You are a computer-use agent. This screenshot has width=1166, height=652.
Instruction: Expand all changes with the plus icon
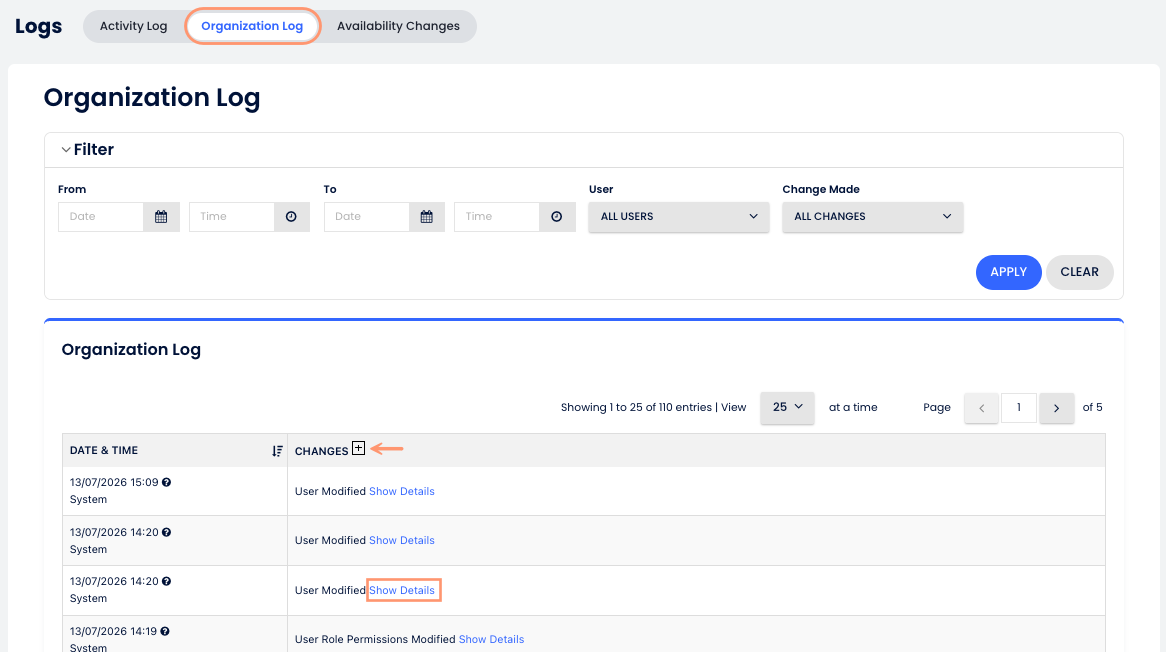pyautogui.click(x=358, y=448)
